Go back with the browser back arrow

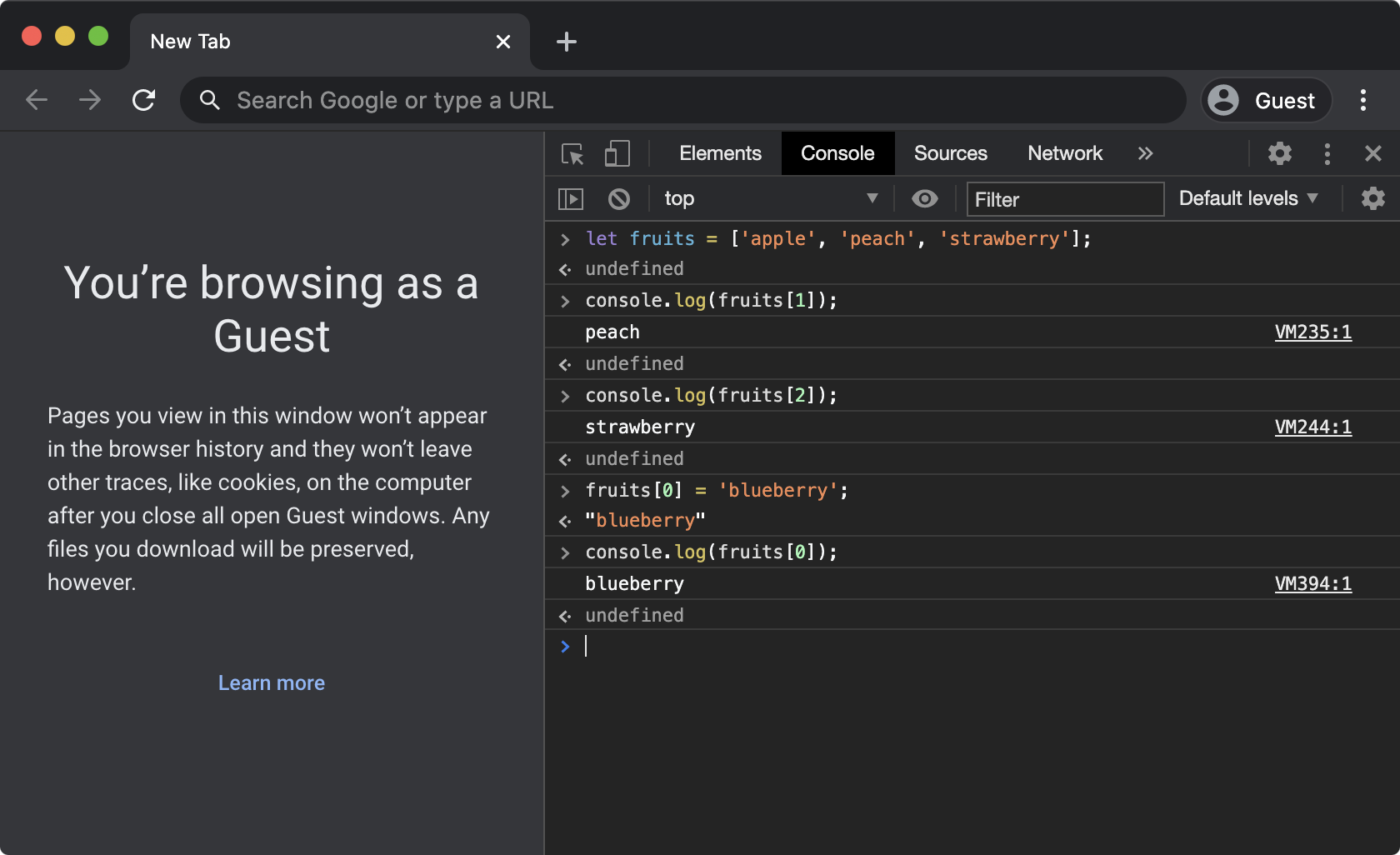pos(37,100)
